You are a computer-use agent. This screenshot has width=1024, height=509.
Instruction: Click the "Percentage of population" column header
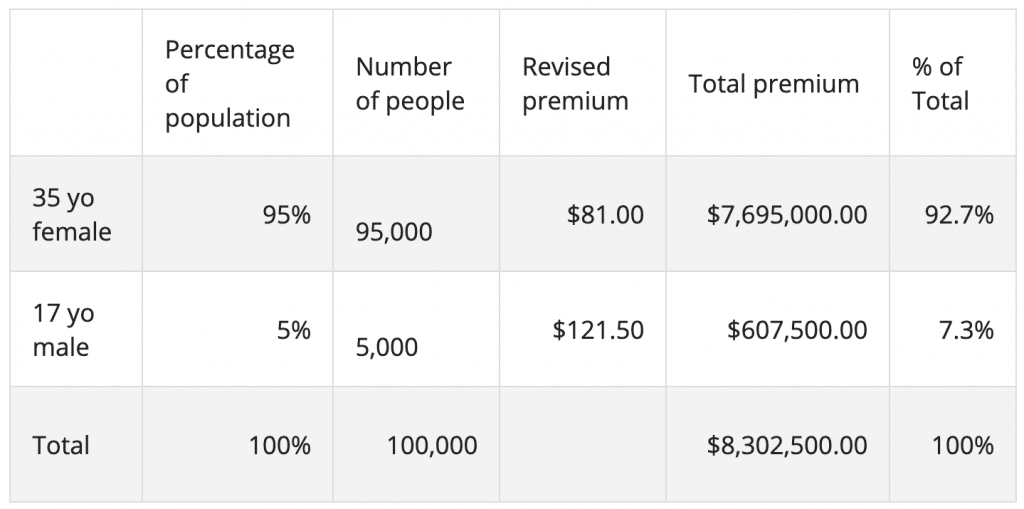point(229,84)
